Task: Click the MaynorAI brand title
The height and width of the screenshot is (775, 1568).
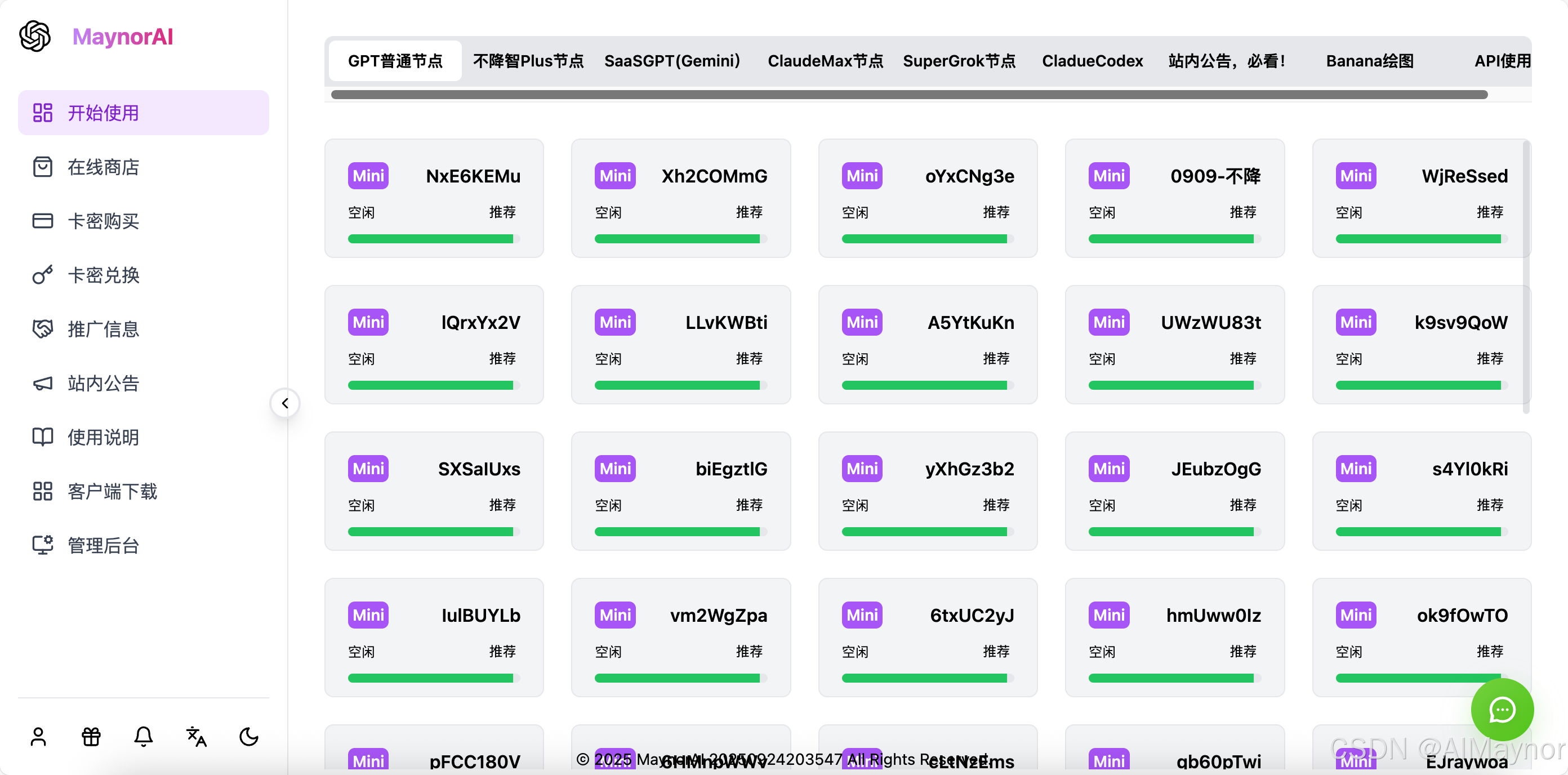Action: [x=123, y=37]
